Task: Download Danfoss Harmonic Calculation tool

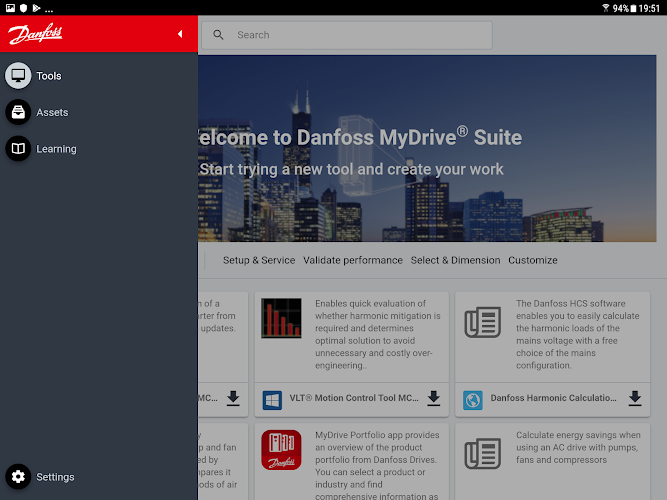Action: tap(635, 398)
